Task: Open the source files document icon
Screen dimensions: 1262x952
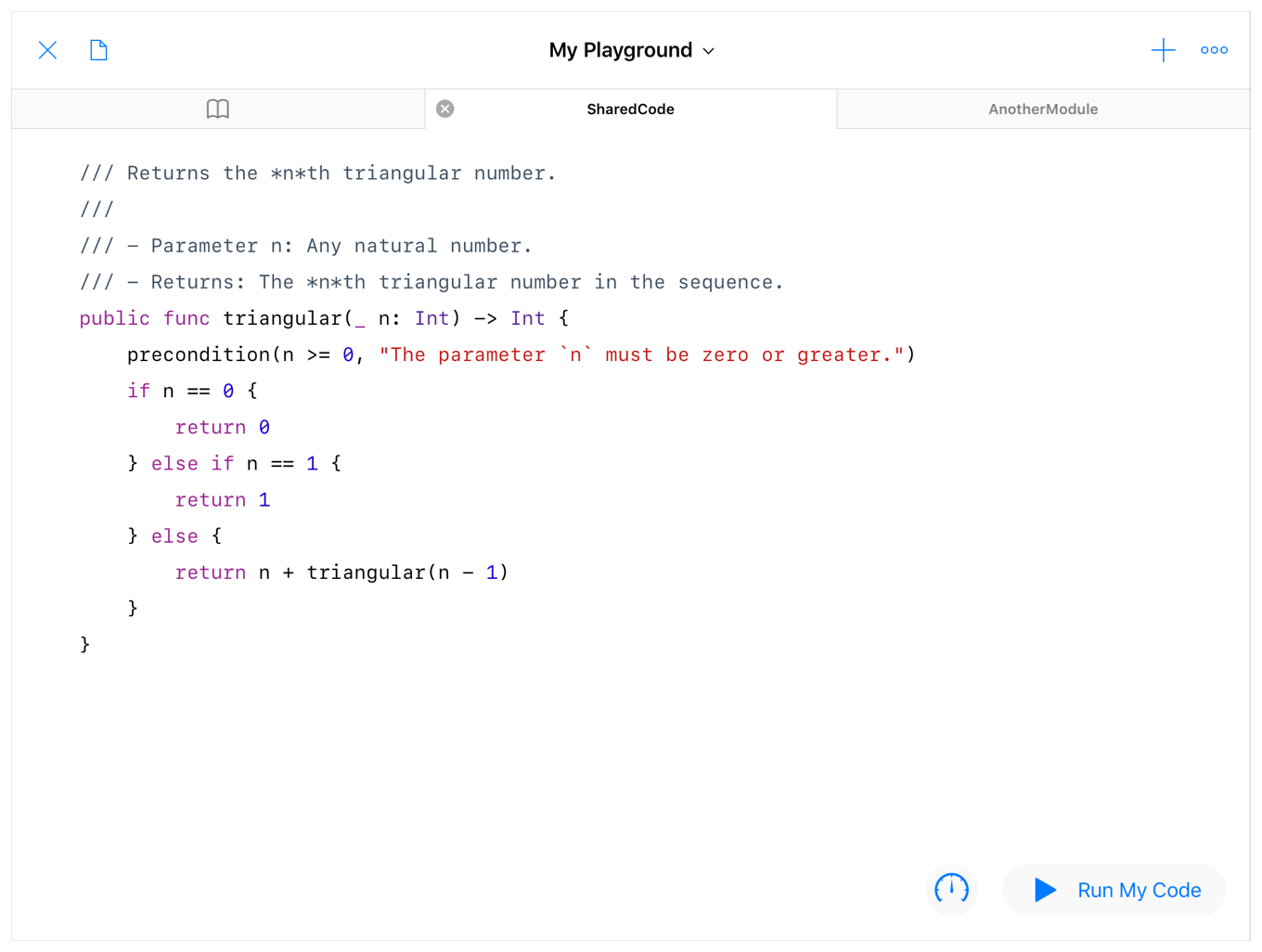Action: pos(98,50)
